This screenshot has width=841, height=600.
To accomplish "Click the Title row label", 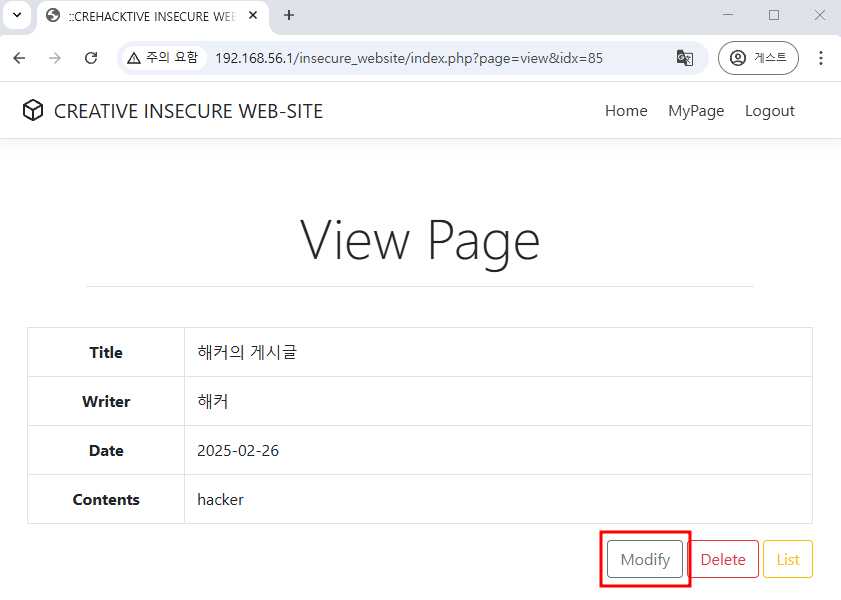I will tap(106, 352).
